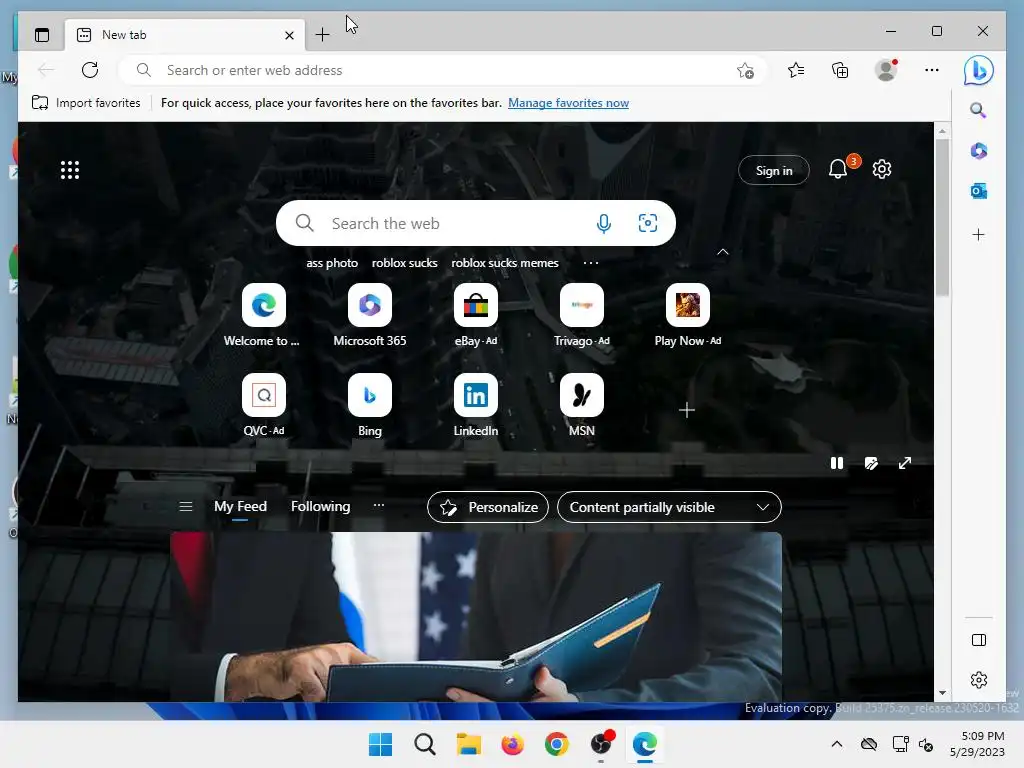Open Microsoft 365 icon in sidebar

(x=978, y=151)
